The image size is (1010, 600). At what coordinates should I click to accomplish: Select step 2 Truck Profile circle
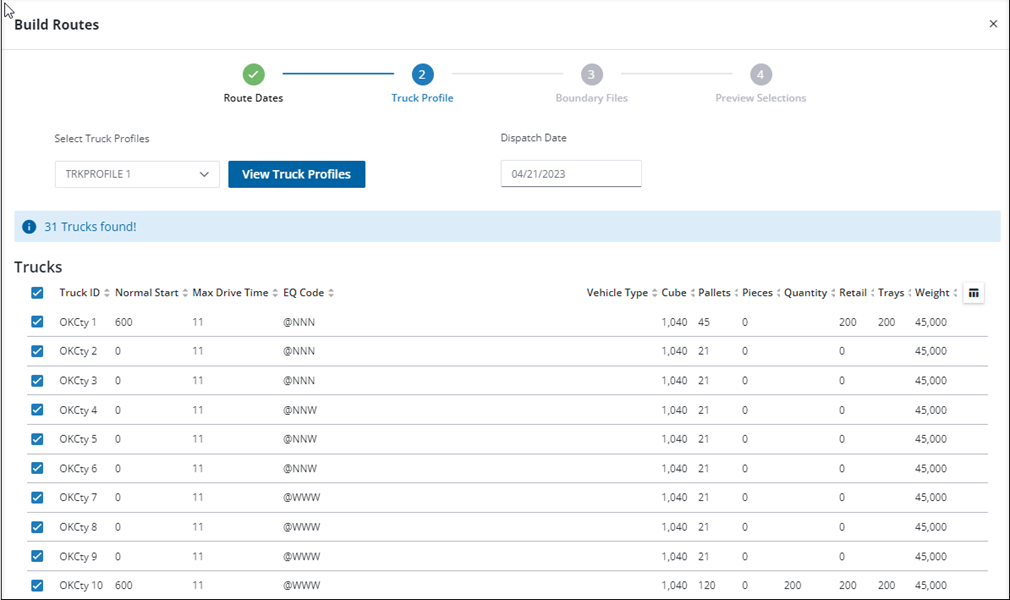(x=422, y=74)
